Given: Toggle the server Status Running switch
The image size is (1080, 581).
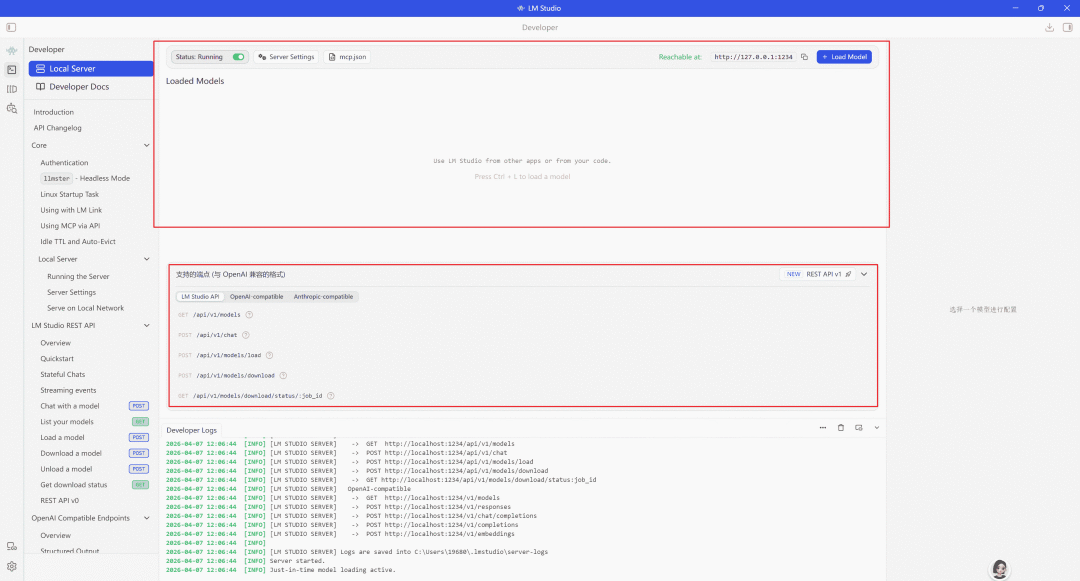Looking at the screenshot, I should (238, 57).
